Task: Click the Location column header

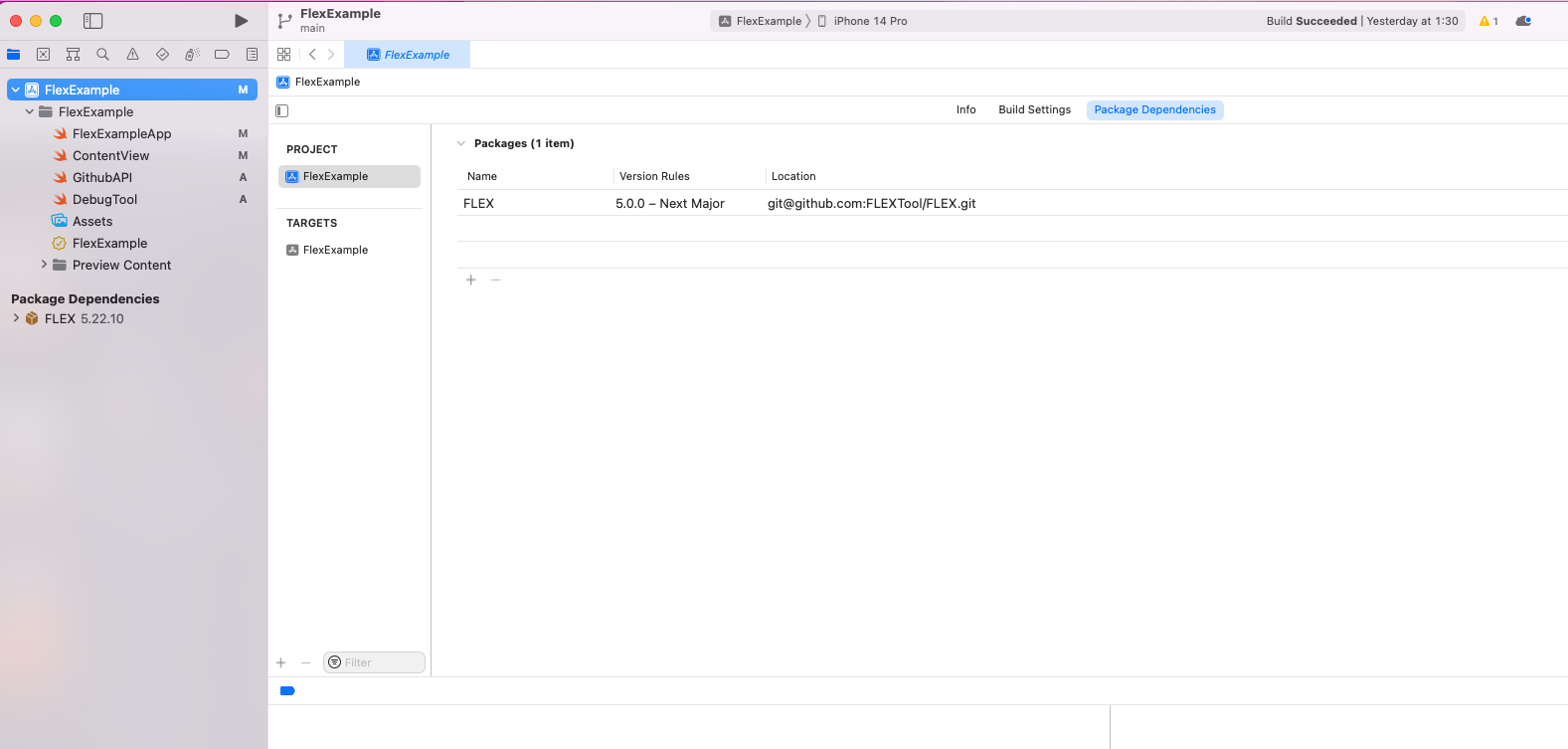Action: [x=793, y=176]
